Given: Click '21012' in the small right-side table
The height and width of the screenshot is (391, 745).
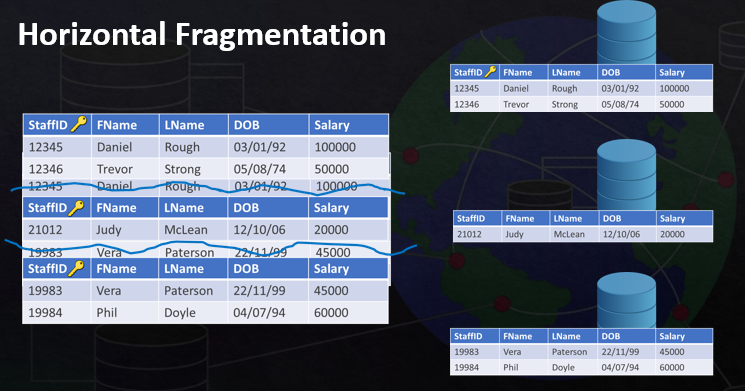Looking at the screenshot, I should tap(469, 234).
